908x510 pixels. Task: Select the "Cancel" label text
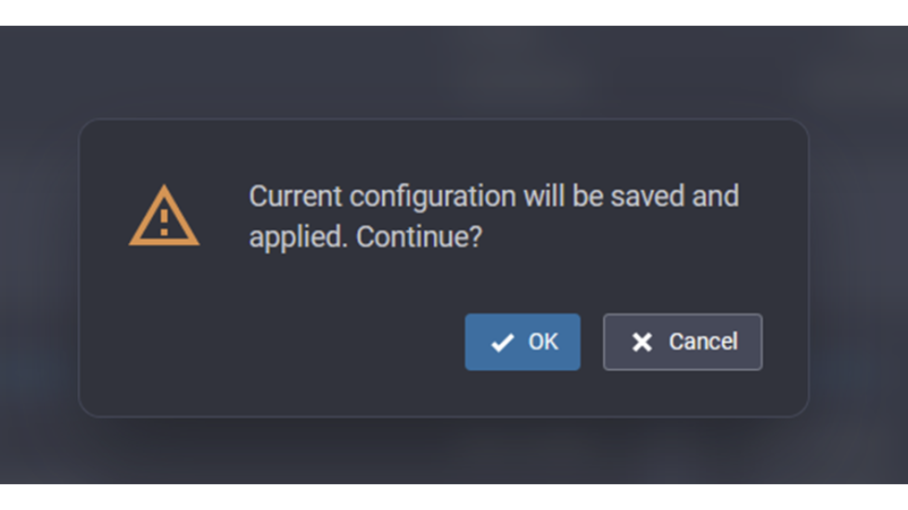[x=704, y=342]
